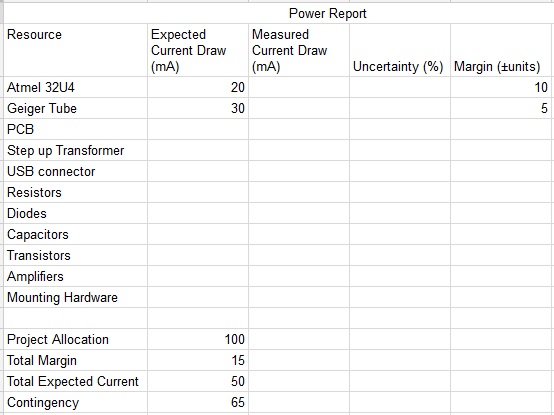Select Atmel 32U4 expected current value 20

click(x=198, y=87)
